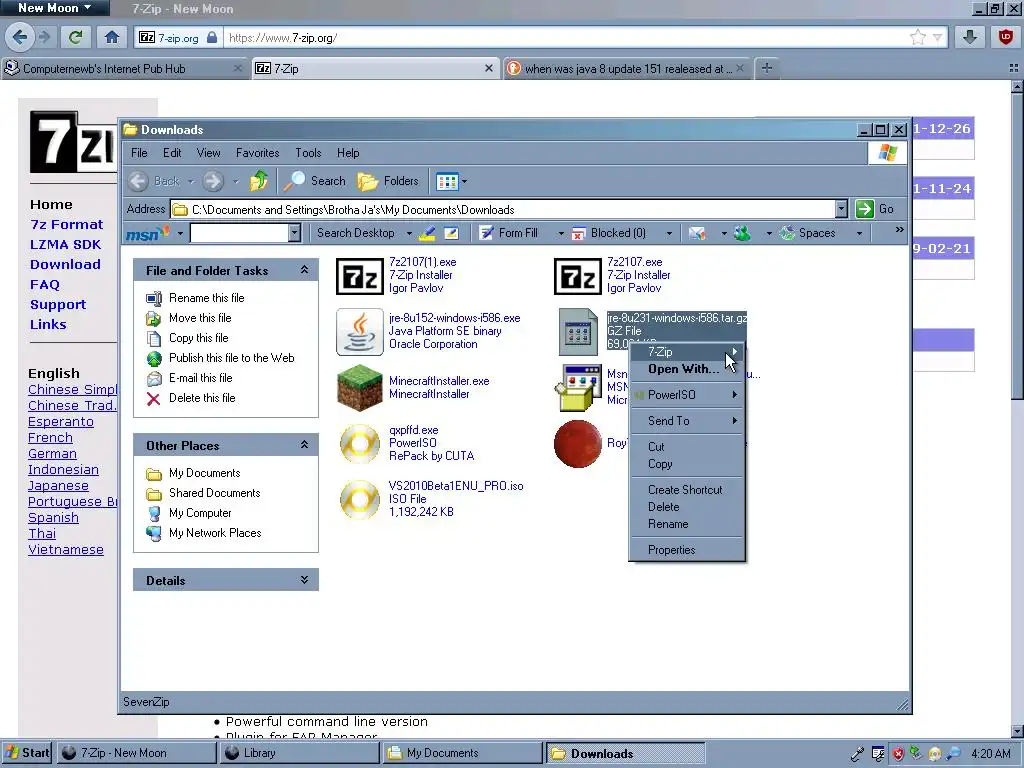1024x768 pixels.
Task: Select the jre-8u231 tar.gz file icon
Action: (x=578, y=332)
